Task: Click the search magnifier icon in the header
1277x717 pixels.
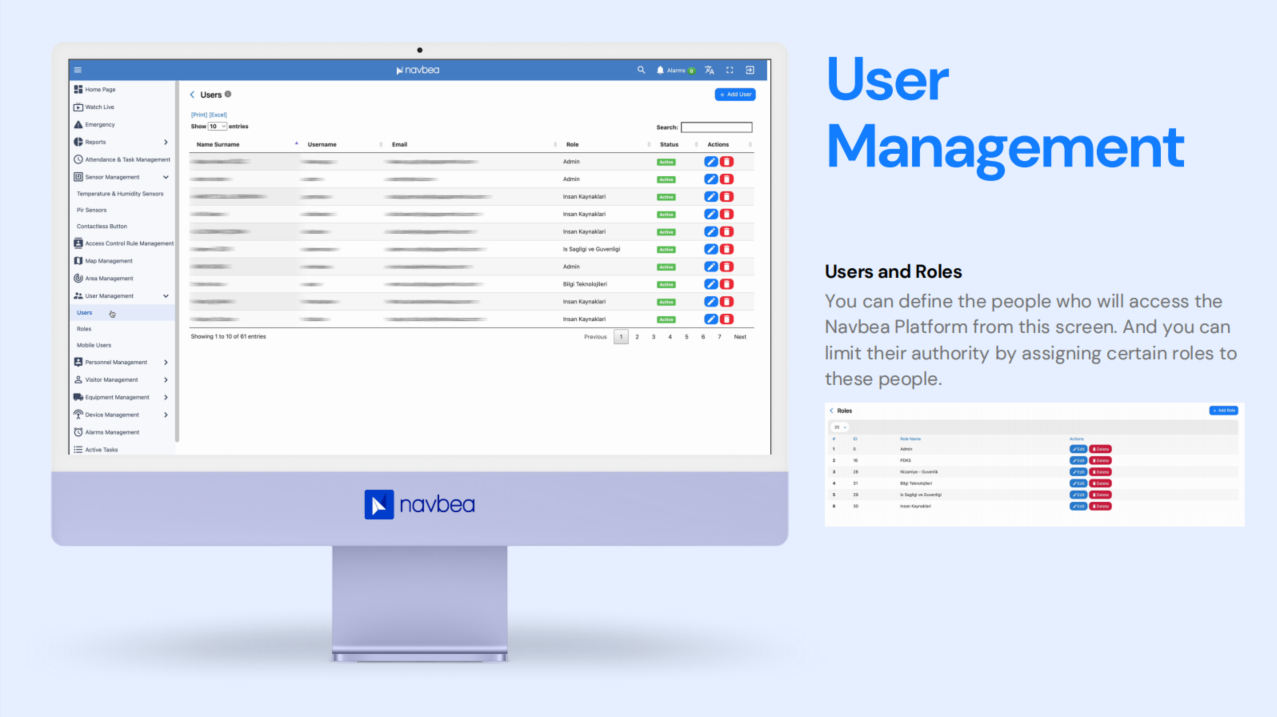Action: pyautogui.click(x=641, y=70)
